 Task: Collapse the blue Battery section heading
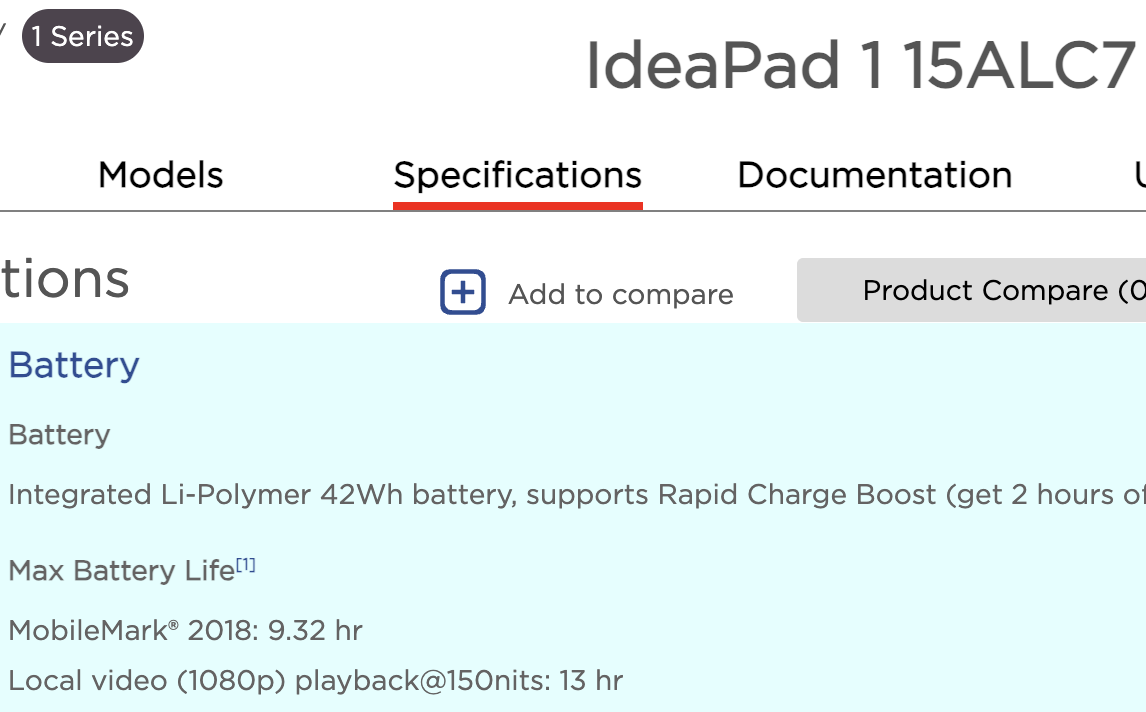click(74, 365)
